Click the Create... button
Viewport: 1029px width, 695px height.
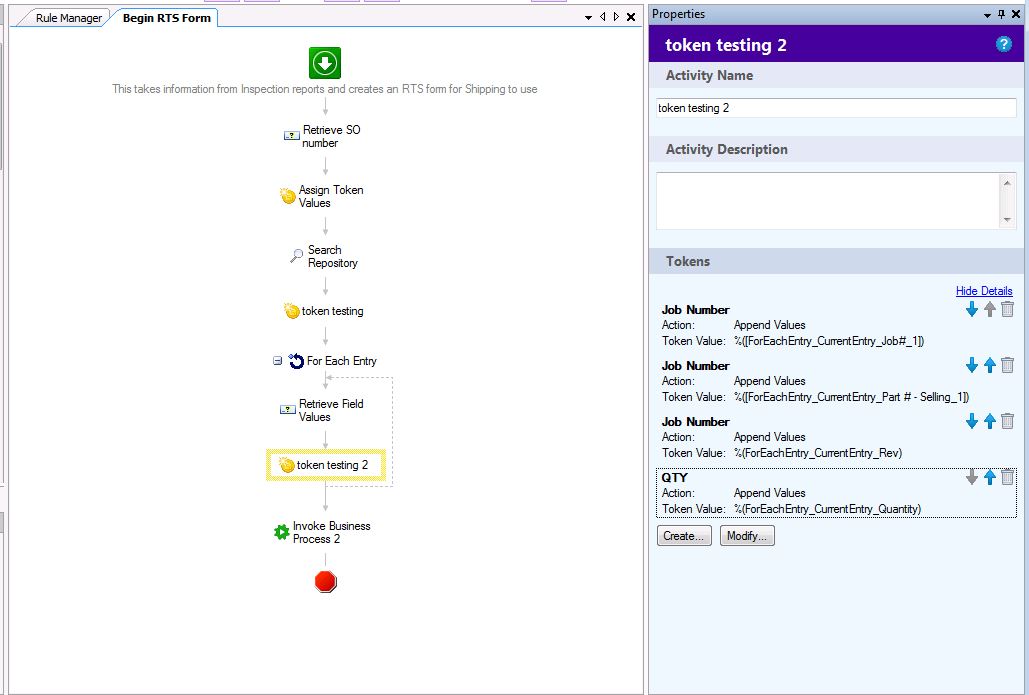(x=684, y=536)
